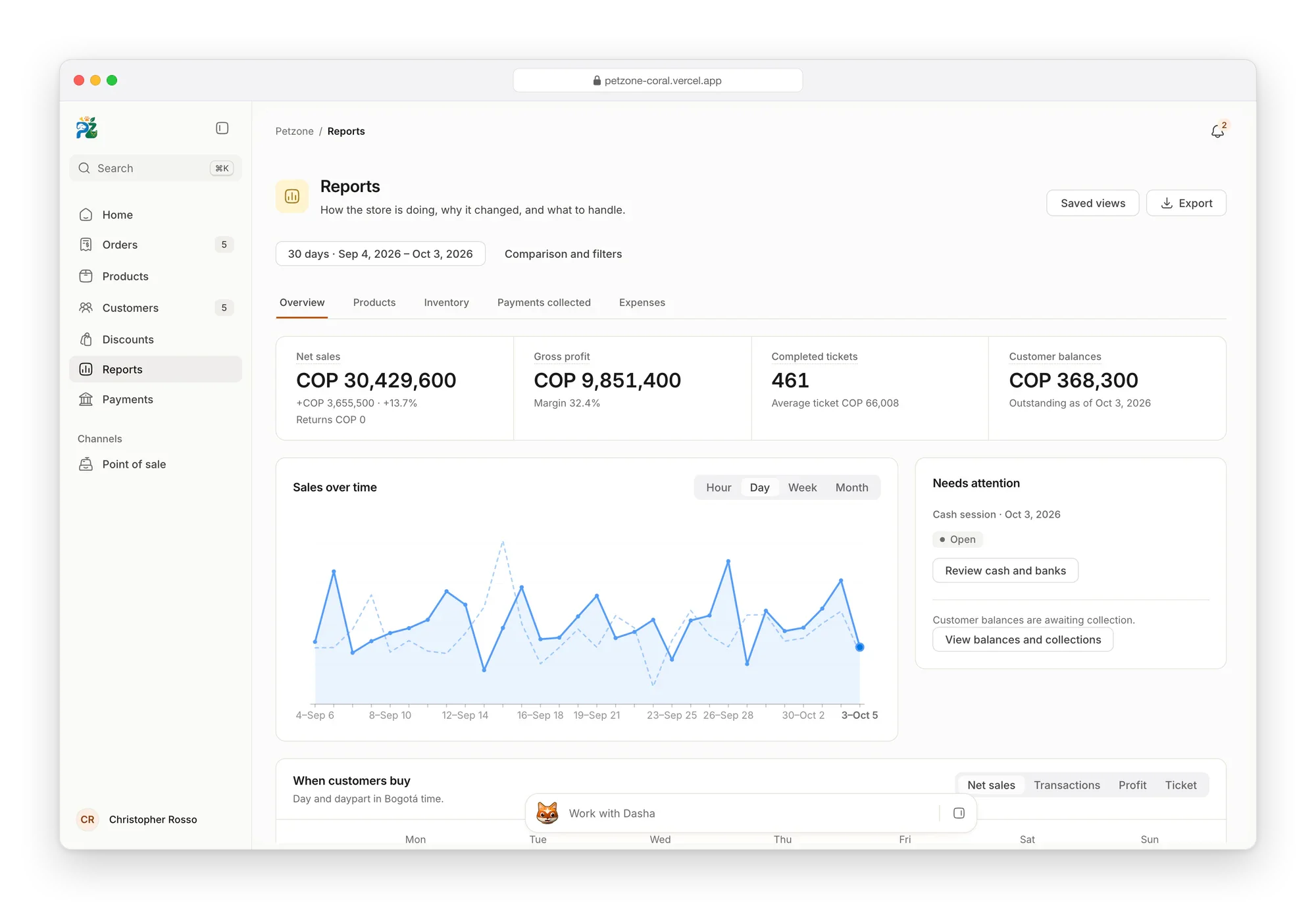
Task: Switch the chart granularity to Month
Action: [851, 487]
